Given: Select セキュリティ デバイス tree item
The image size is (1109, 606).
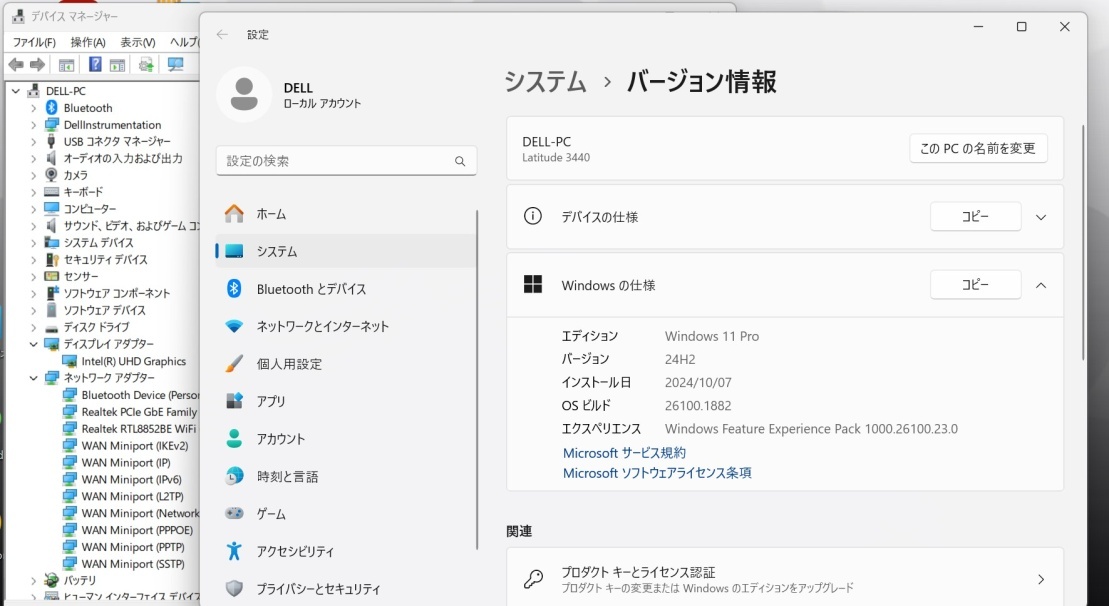Looking at the screenshot, I should (105, 260).
